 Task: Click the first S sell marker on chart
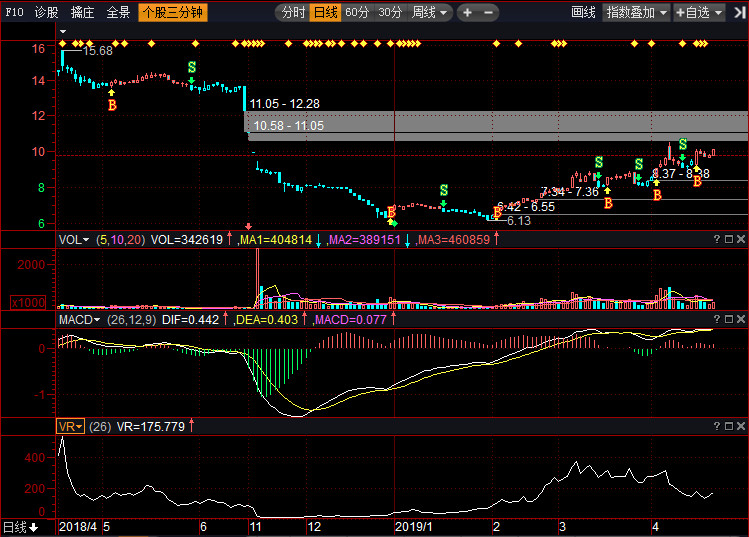point(191,67)
